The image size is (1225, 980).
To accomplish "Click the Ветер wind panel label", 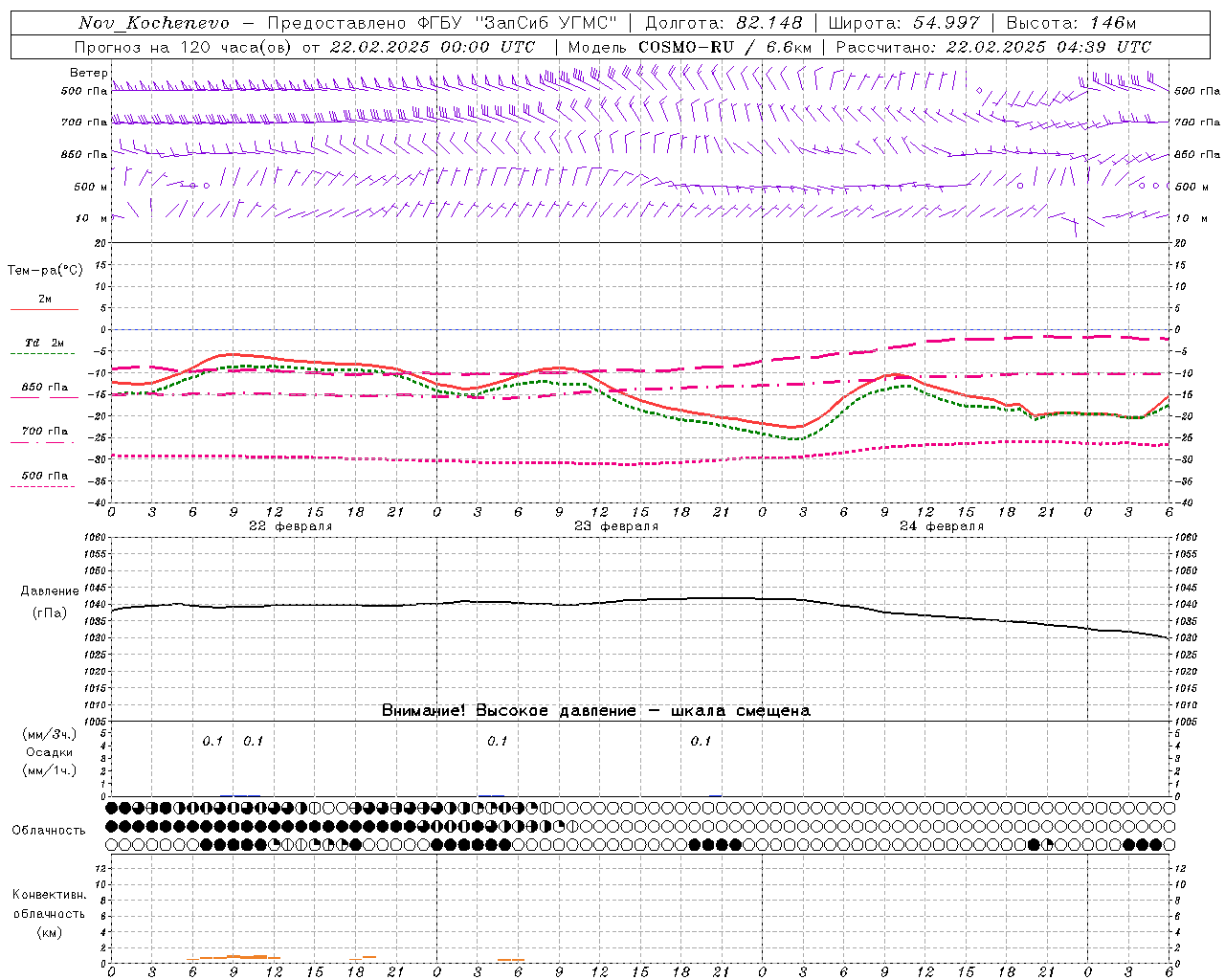I will click(x=88, y=73).
